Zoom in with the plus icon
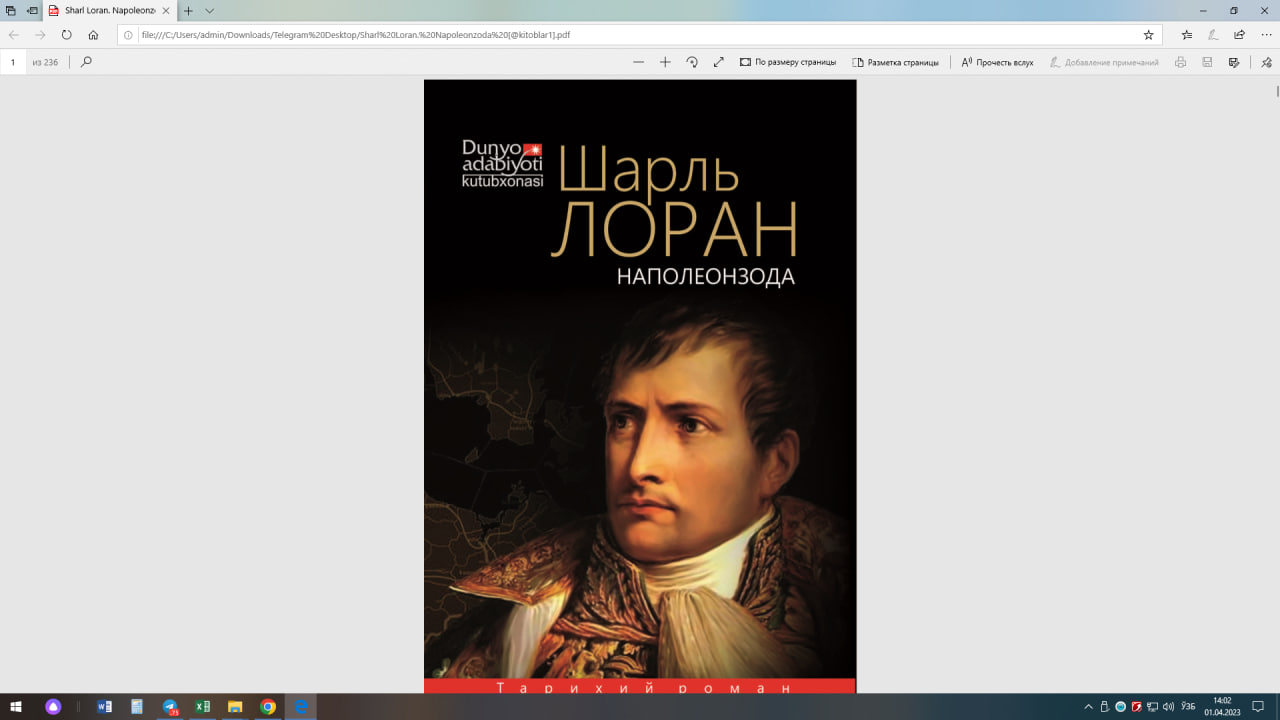1280x720 pixels. coord(665,62)
